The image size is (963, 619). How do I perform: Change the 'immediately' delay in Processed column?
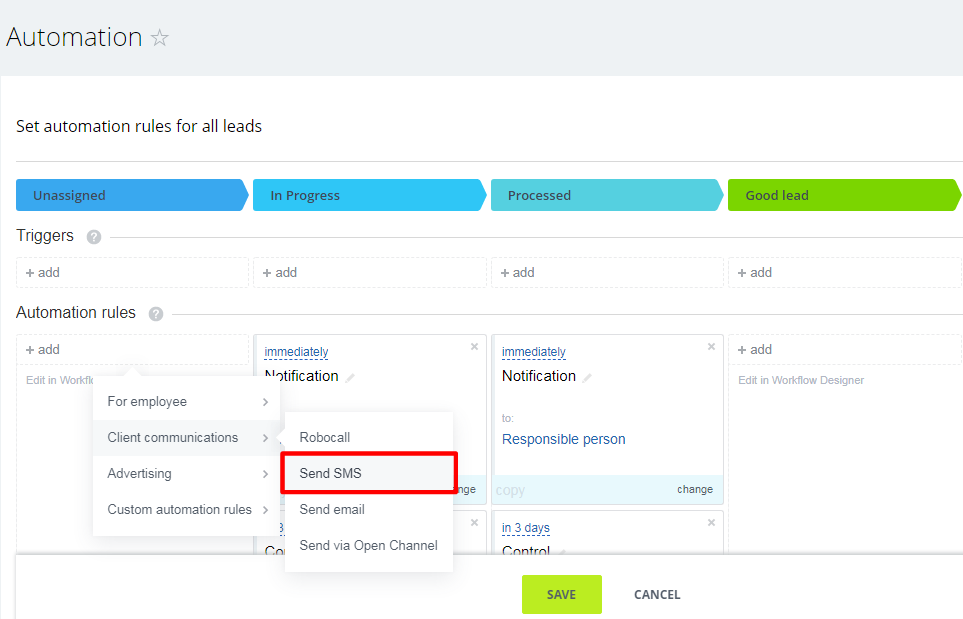click(x=534, y=352)
